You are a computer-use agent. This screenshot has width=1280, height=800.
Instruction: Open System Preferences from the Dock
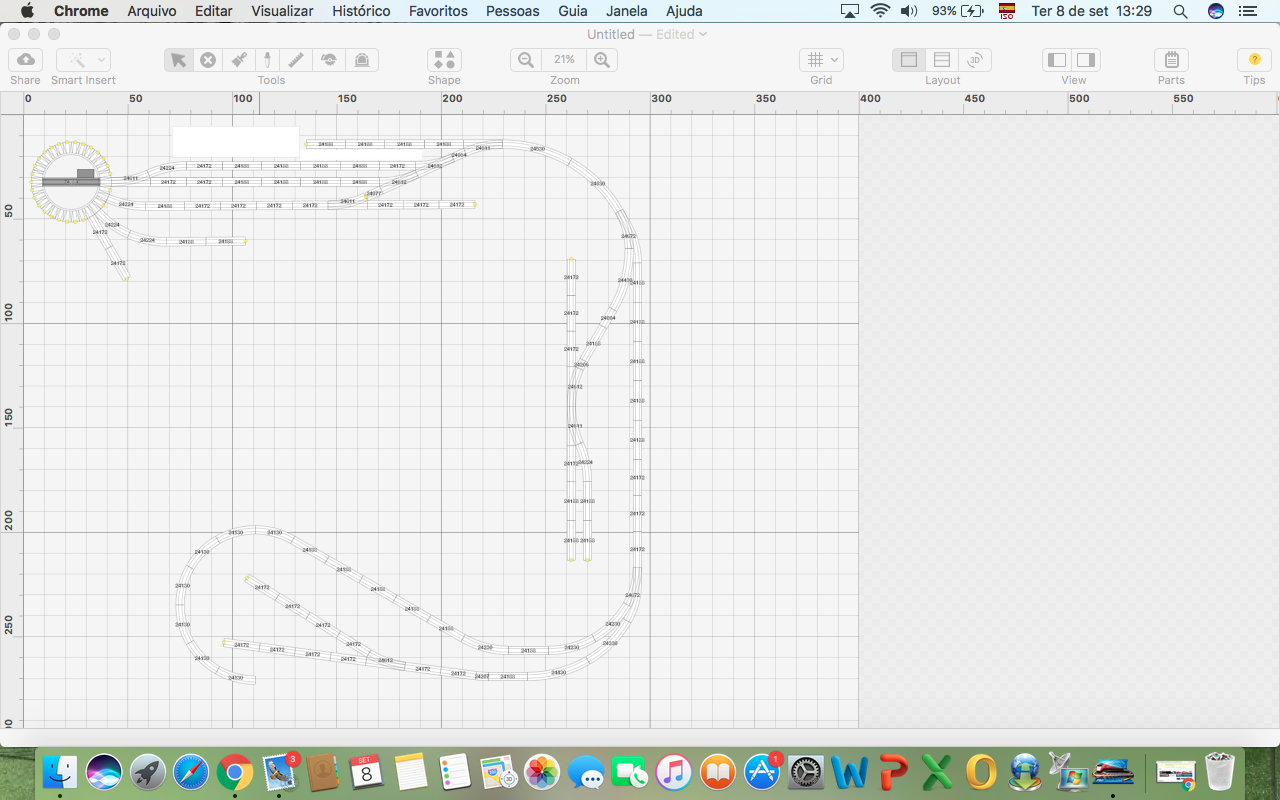click(x=806, y=772)
